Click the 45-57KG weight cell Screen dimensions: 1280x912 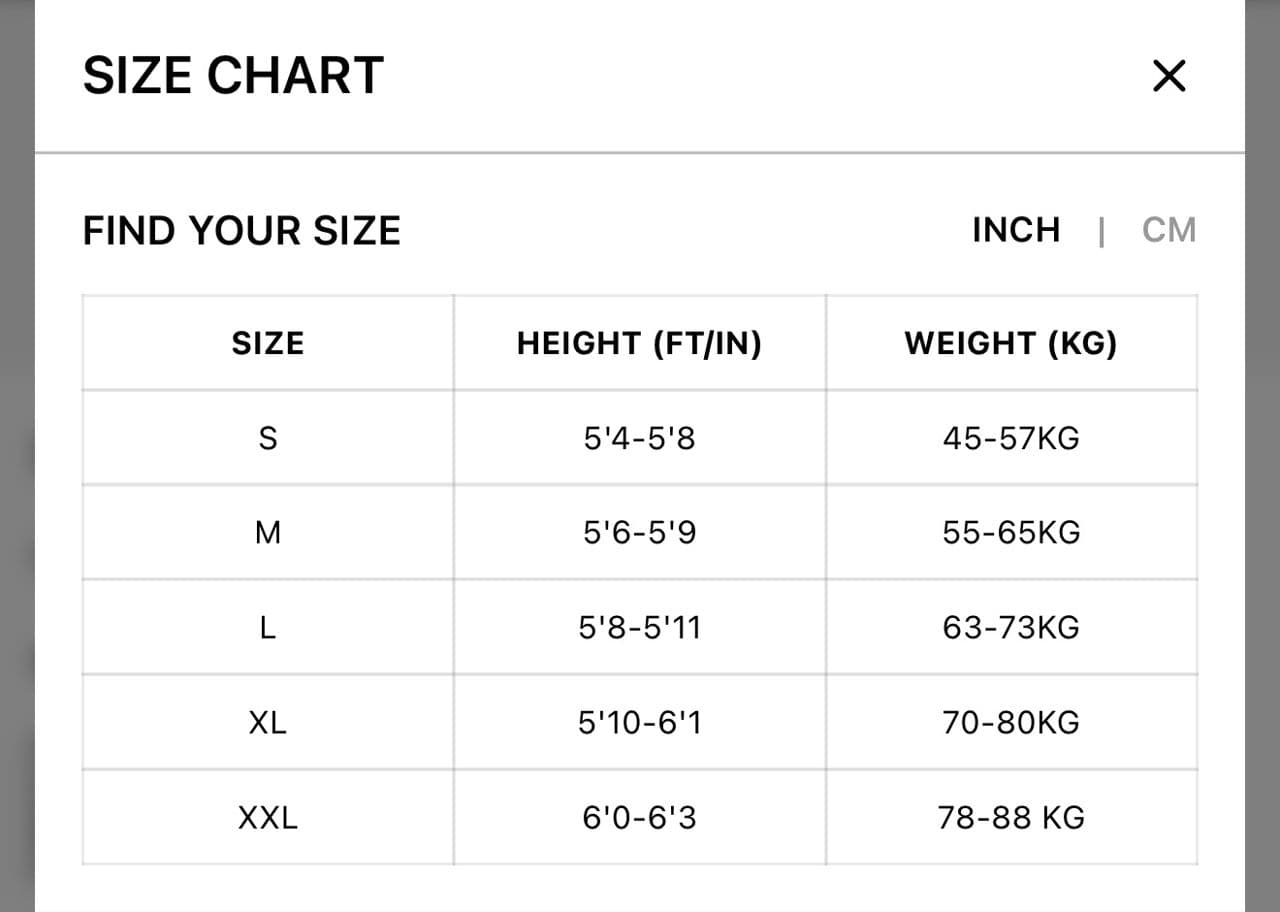1011,437
